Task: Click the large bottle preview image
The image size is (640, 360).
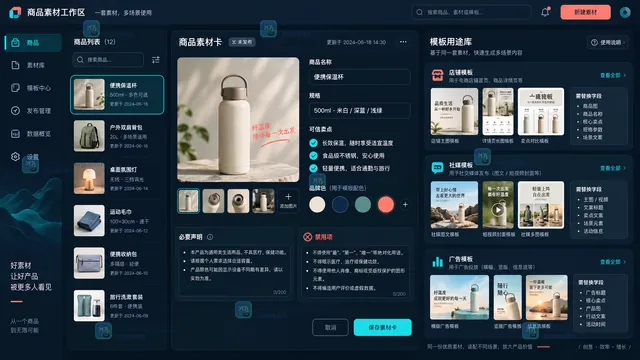Action: (x=238, y=120)
